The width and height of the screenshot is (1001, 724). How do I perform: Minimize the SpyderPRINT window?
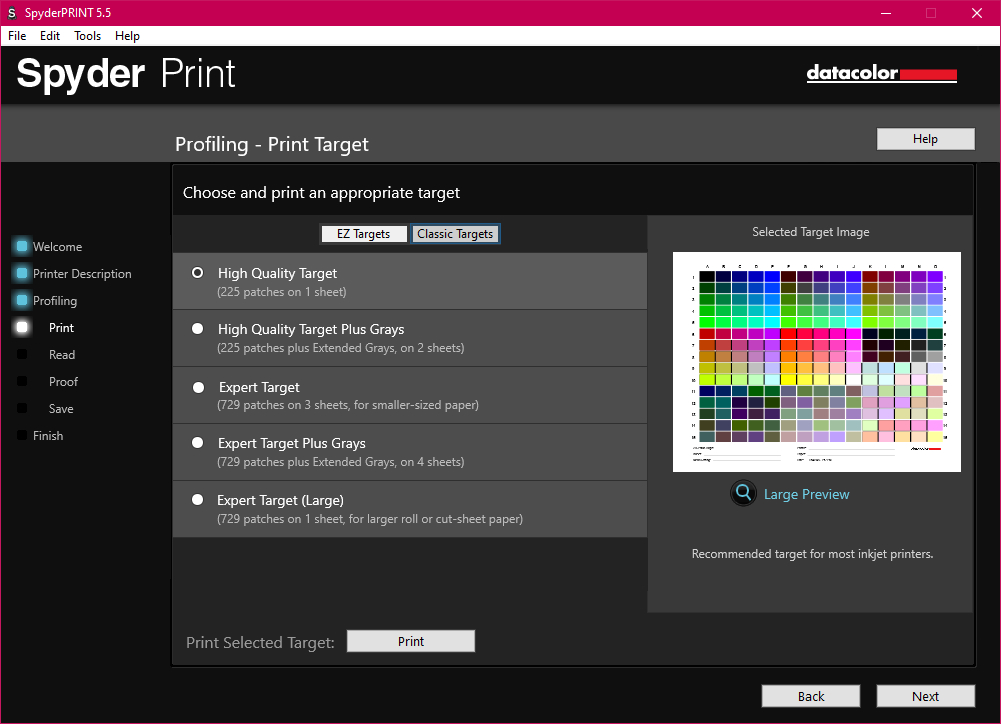[885, 13]
